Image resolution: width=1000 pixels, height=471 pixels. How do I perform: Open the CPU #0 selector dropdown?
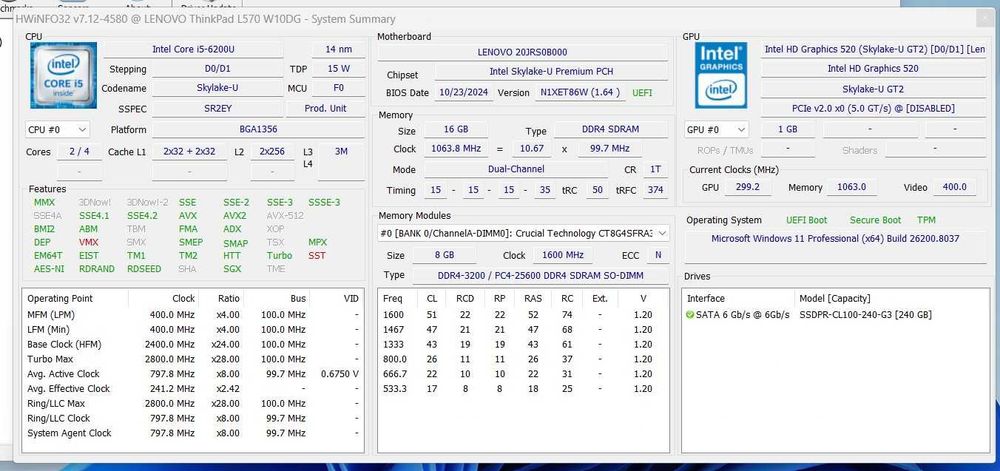(57, 129)
